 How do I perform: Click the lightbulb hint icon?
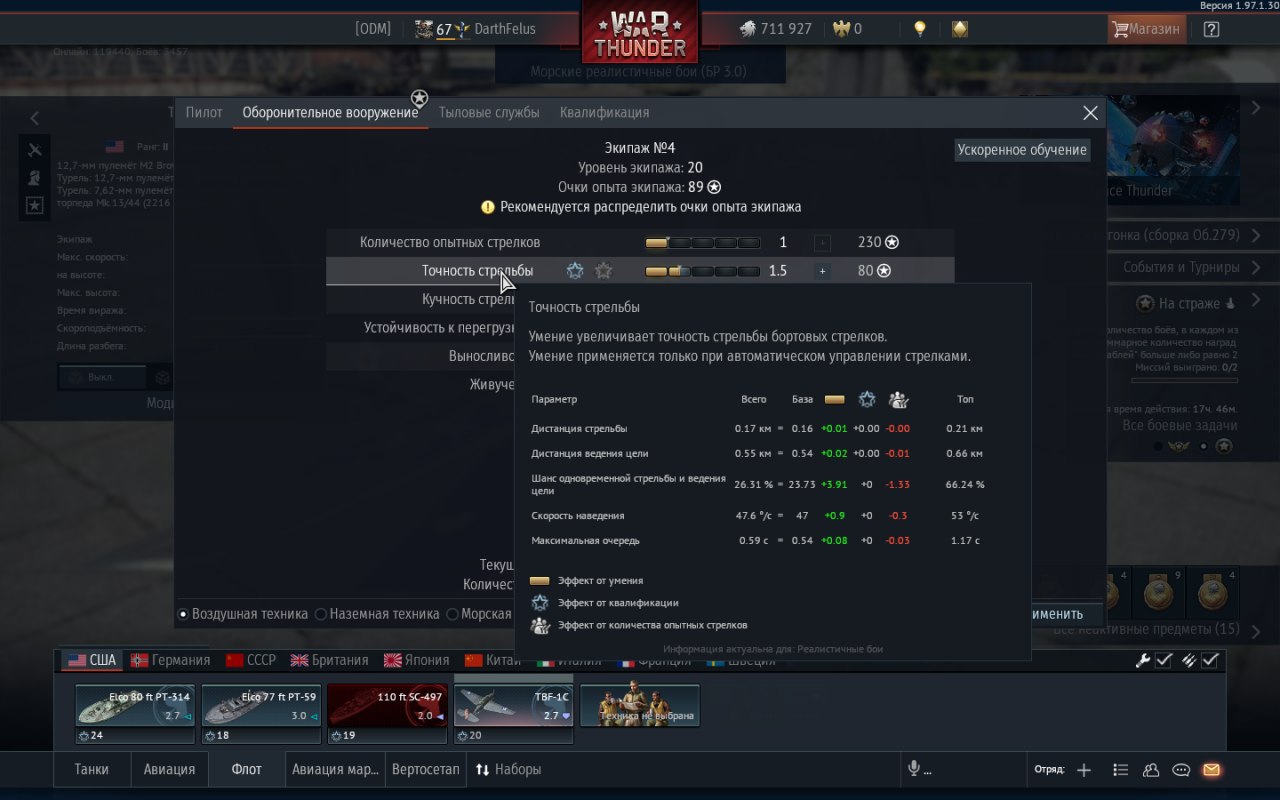tap(920, 29)
